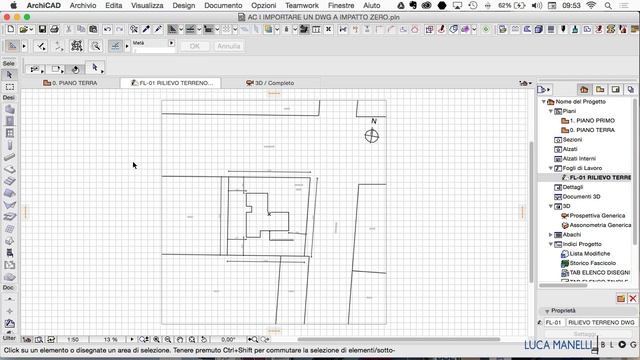Expand the Abachi tree node
Screen dimensions: 640x360
(x=550, y=235)
